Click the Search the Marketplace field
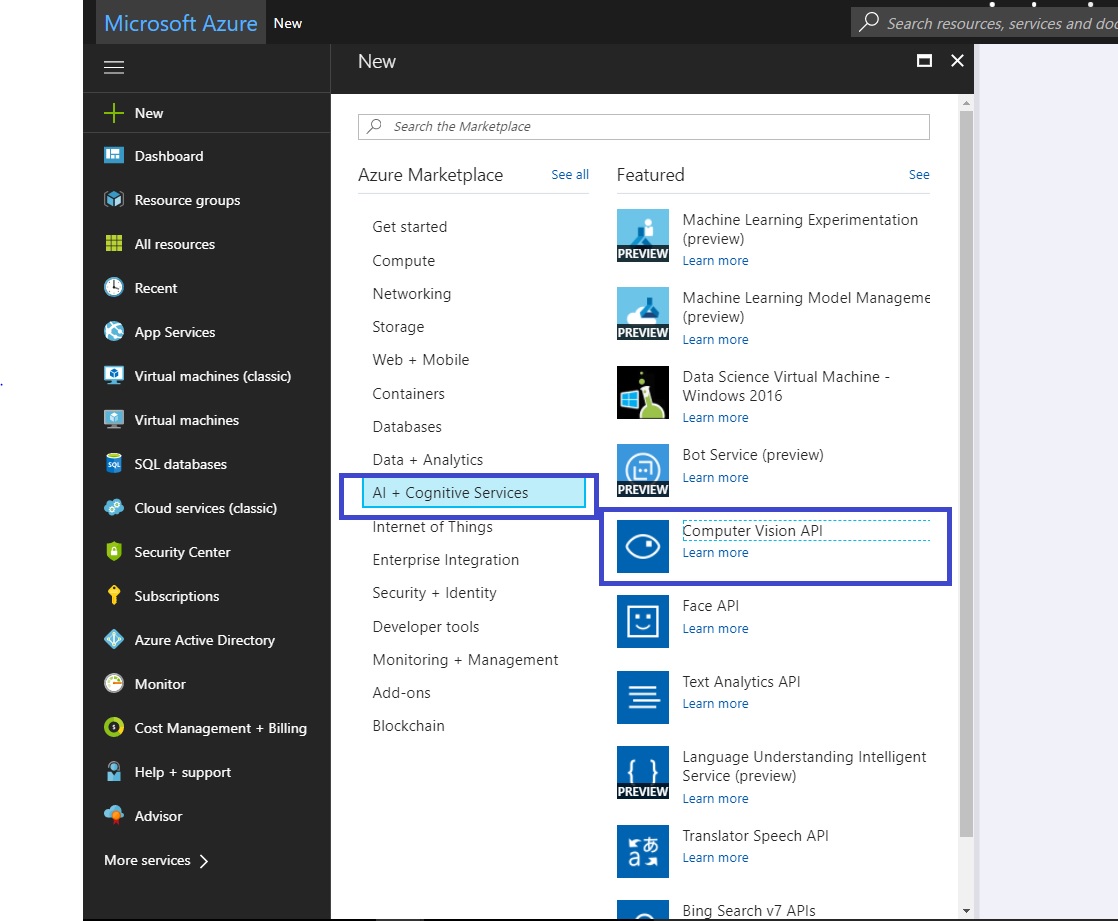Viewport: 1118px width, 921px height. (x=644, y=127)
